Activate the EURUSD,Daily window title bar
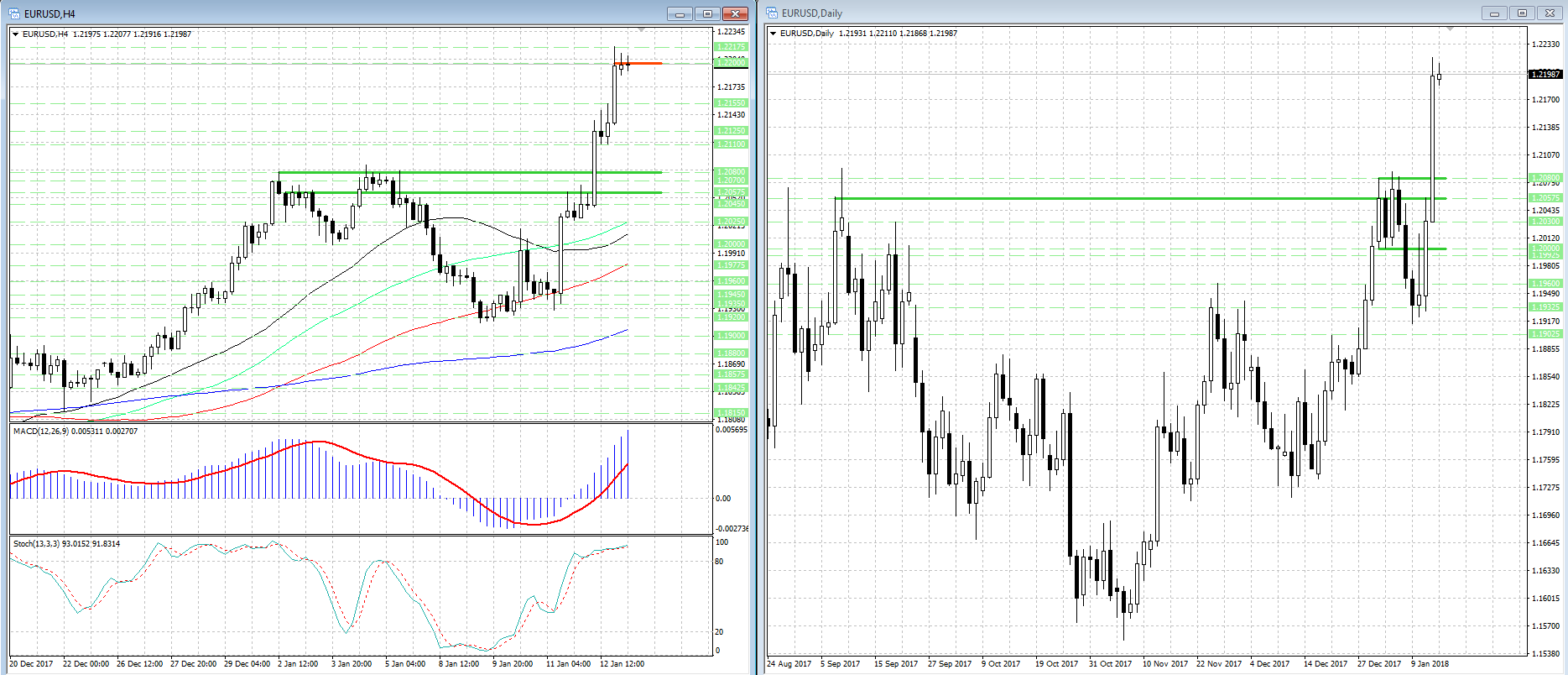Screen dimensions: 1568x675 point(1091,13)
